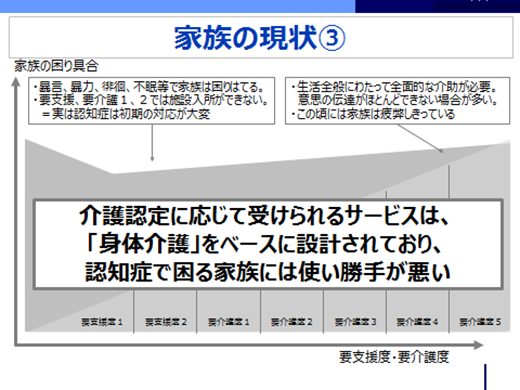The width and height of the screenshot is (520, 390).
Task: Click the horizontal axis right arrowhead
Action: (479, 345)
